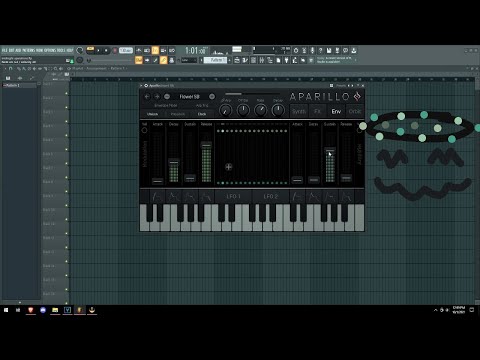
Task: Click the Unison button
Action: [x=152, y=114]
